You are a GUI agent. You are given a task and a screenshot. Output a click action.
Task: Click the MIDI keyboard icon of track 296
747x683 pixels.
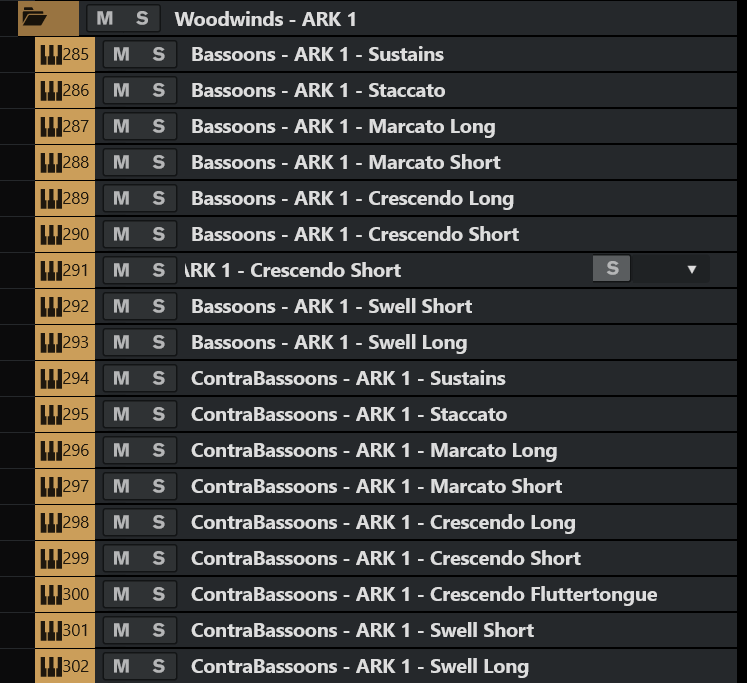click(51, 450)
